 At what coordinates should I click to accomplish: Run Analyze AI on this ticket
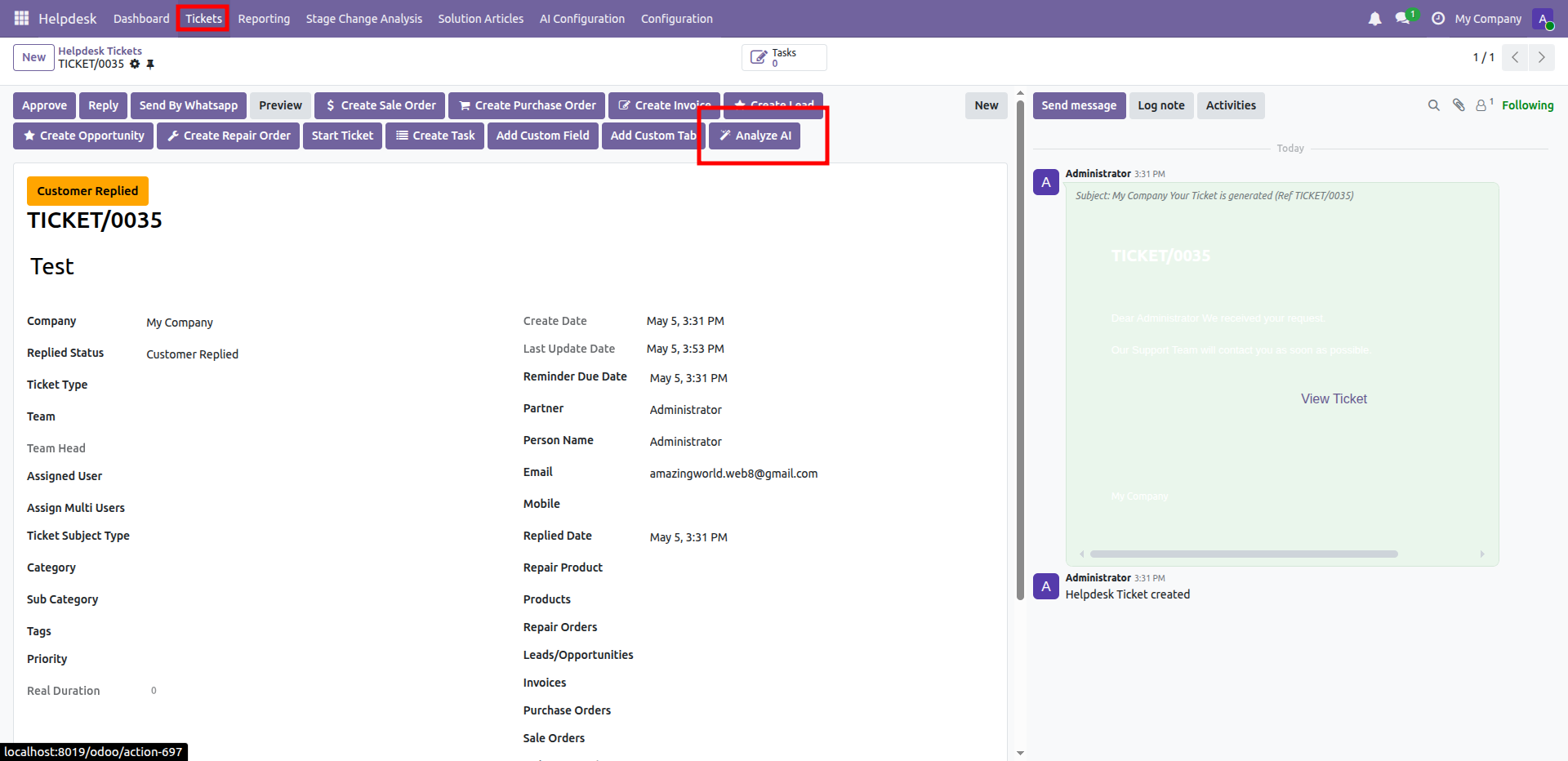(x=755, y=136)
